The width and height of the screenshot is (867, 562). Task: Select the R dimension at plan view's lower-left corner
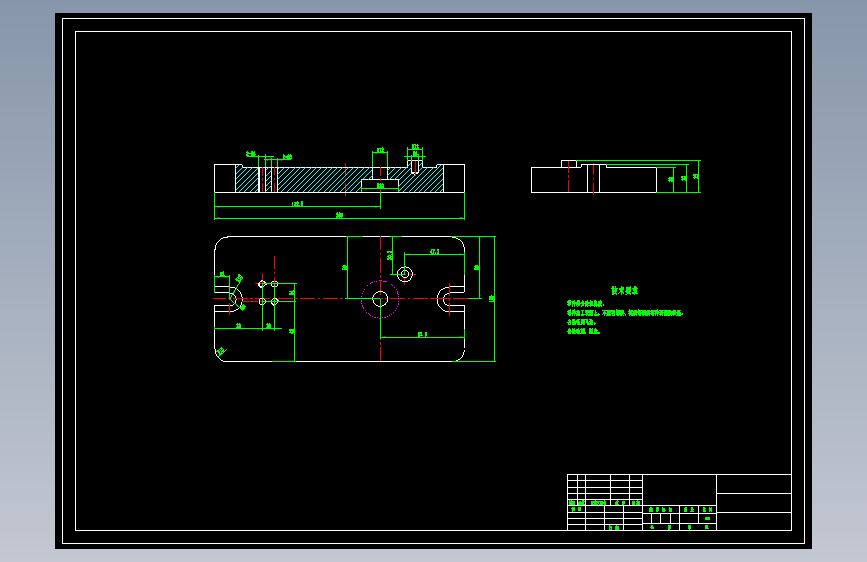[221, 351]
